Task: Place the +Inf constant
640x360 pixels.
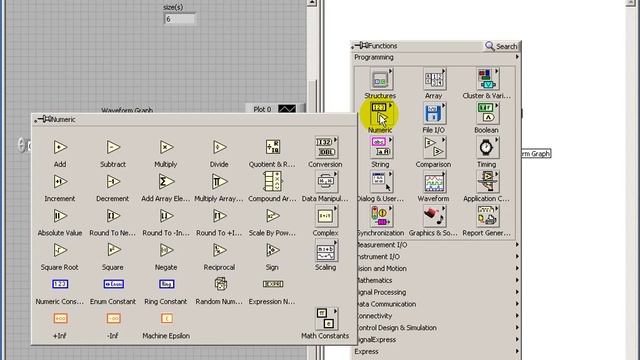Action: (x=60, y=318)
